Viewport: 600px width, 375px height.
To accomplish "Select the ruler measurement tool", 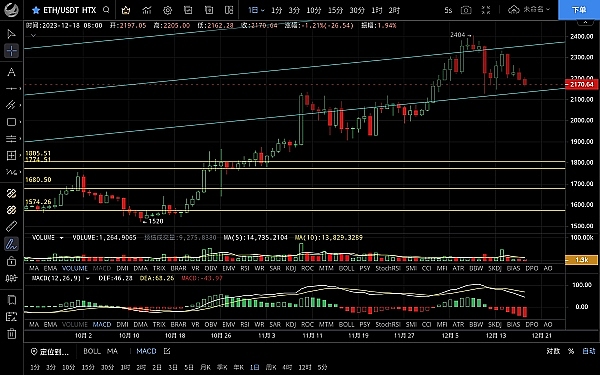I will click(11, 226).
